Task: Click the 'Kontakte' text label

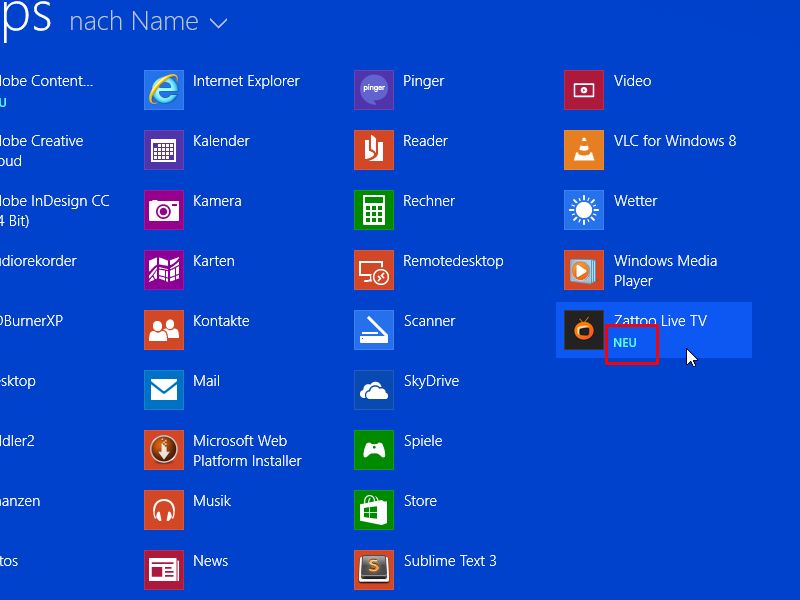Action: click(221, 321)
